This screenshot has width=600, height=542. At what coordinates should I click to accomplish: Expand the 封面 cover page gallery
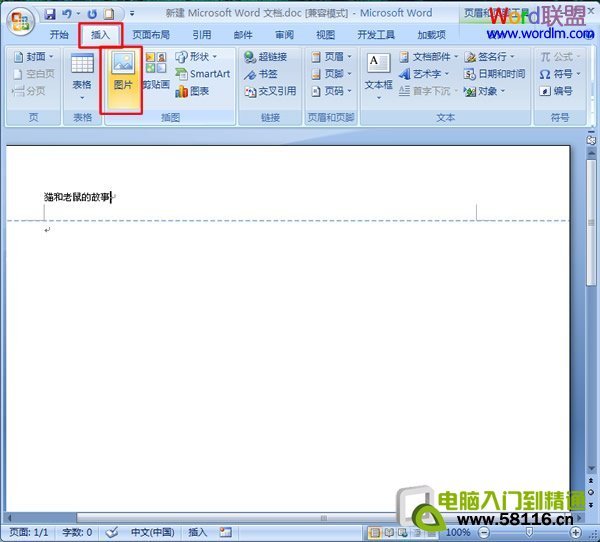(x=33, y=57)
